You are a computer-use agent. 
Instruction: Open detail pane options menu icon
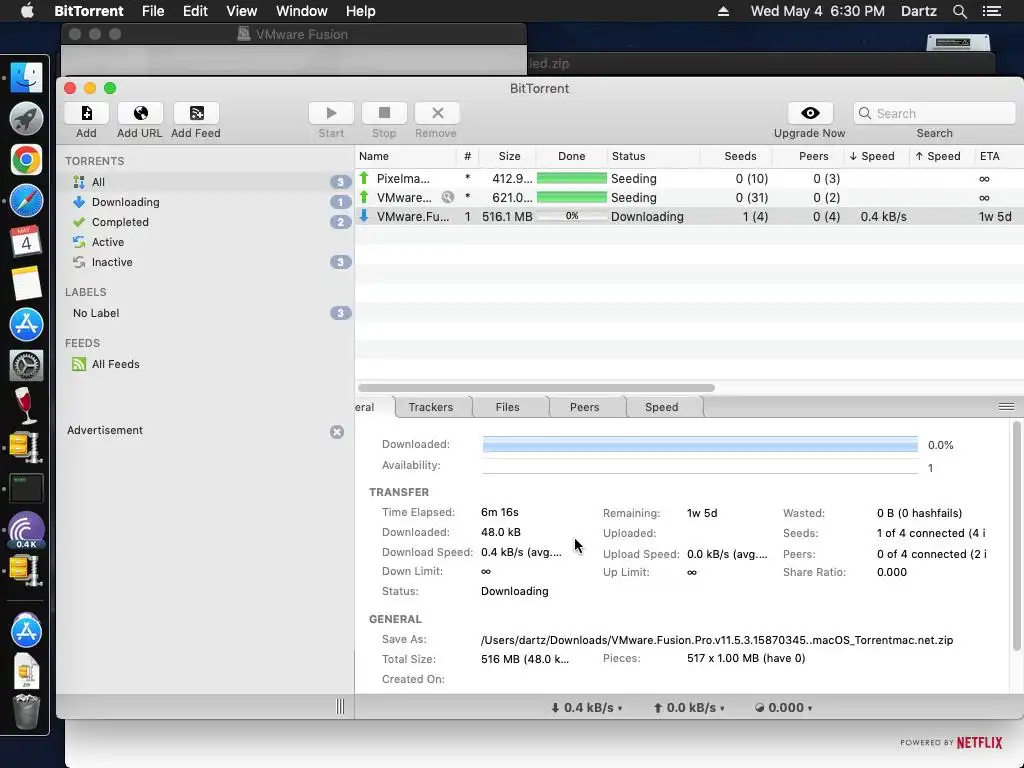tap(1006, 407)
